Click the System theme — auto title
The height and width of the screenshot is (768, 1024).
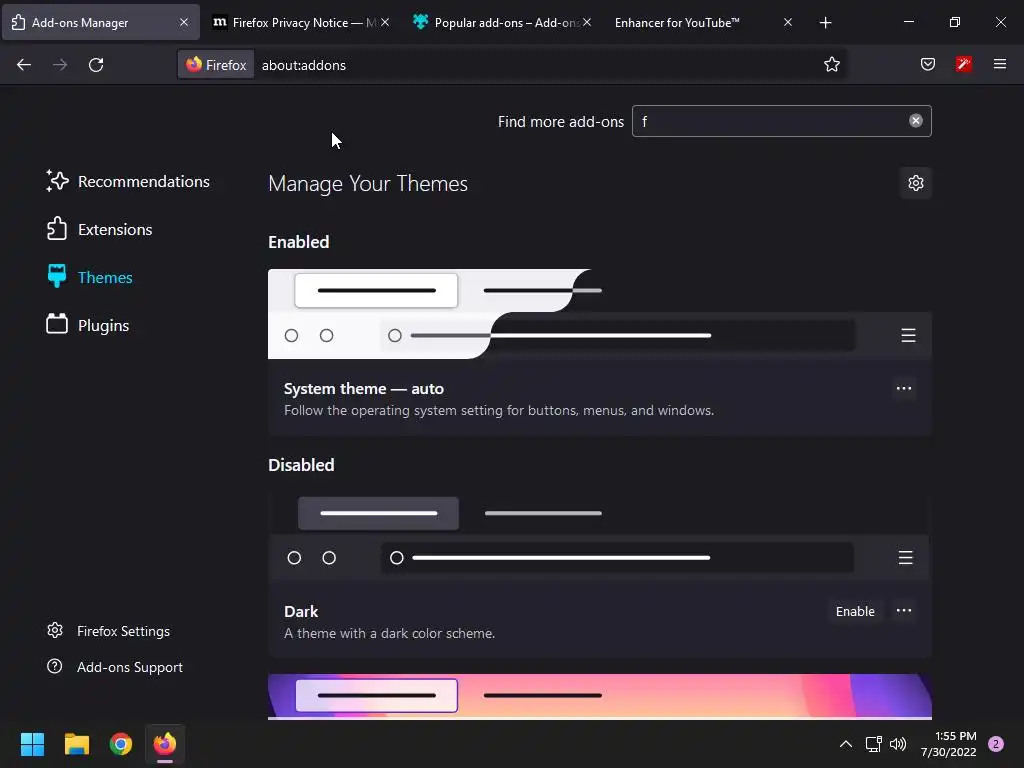(x=364, y=389)
